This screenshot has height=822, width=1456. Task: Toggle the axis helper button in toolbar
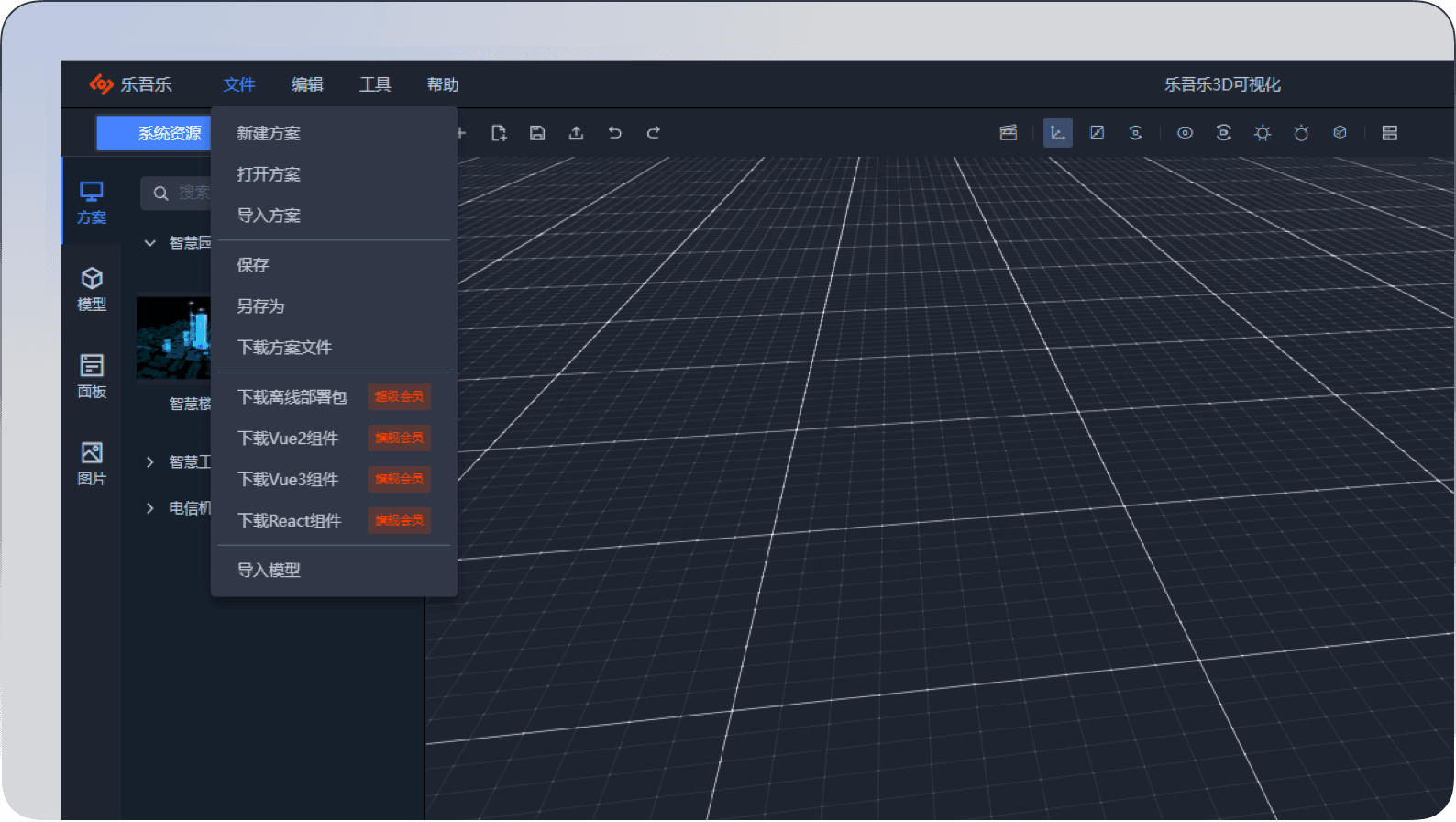[x=1057, y=133]
